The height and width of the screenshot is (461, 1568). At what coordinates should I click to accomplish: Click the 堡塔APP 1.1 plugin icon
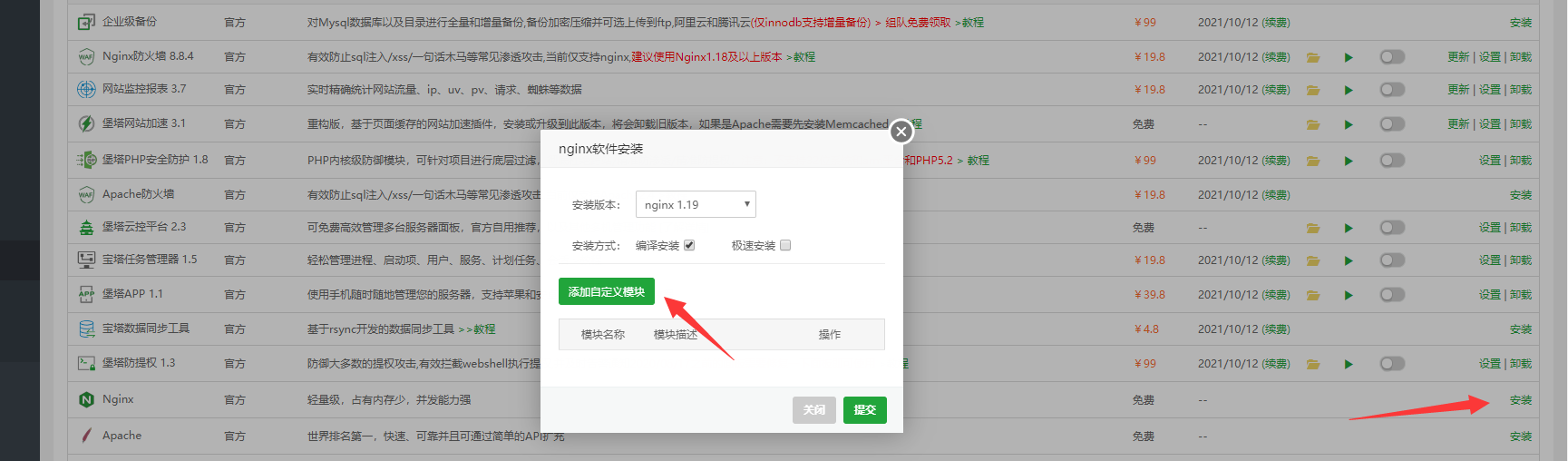pos(86,294)
